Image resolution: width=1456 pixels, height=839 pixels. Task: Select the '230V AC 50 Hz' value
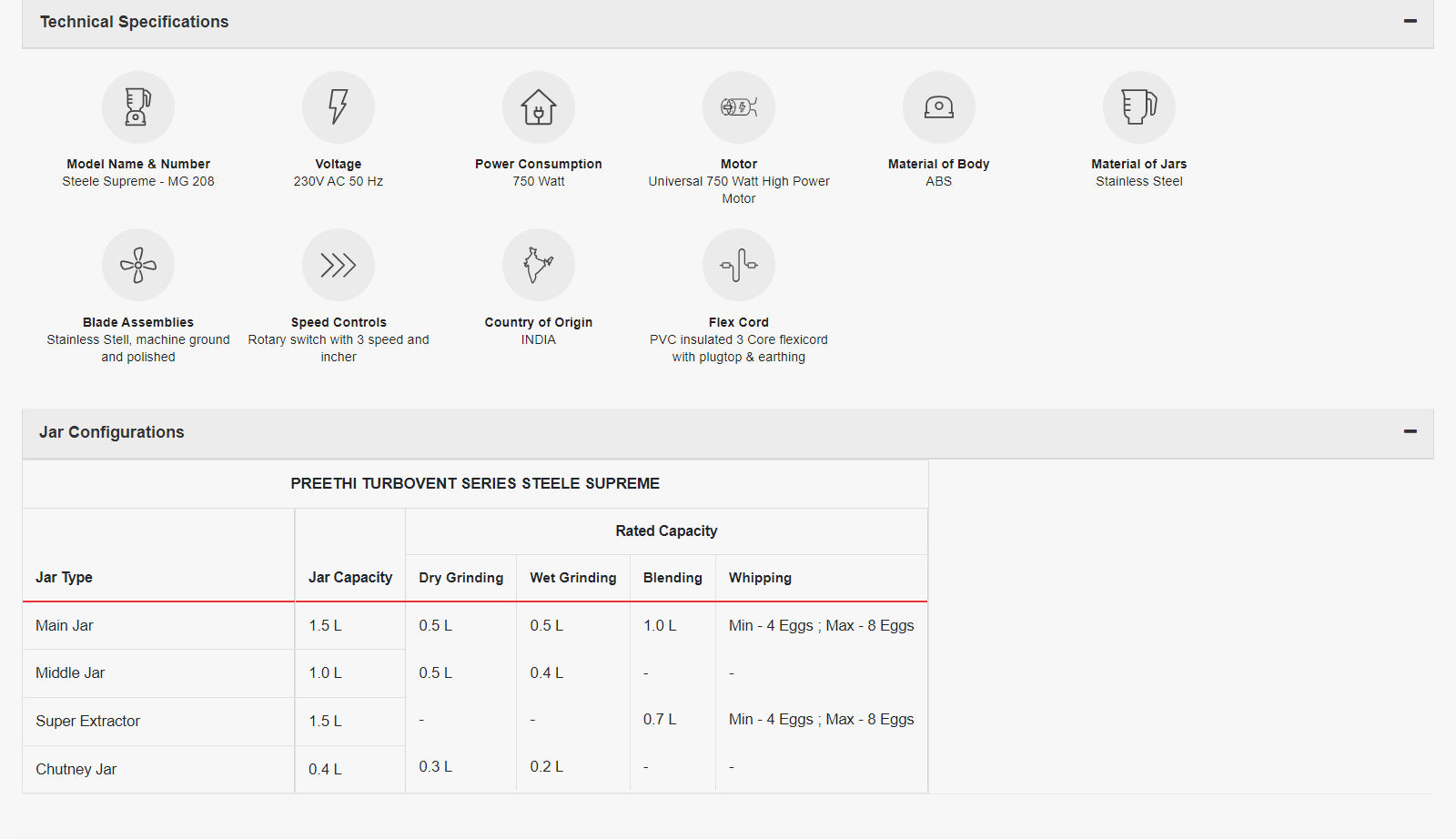pyautogui.click(x=339, y=181)
